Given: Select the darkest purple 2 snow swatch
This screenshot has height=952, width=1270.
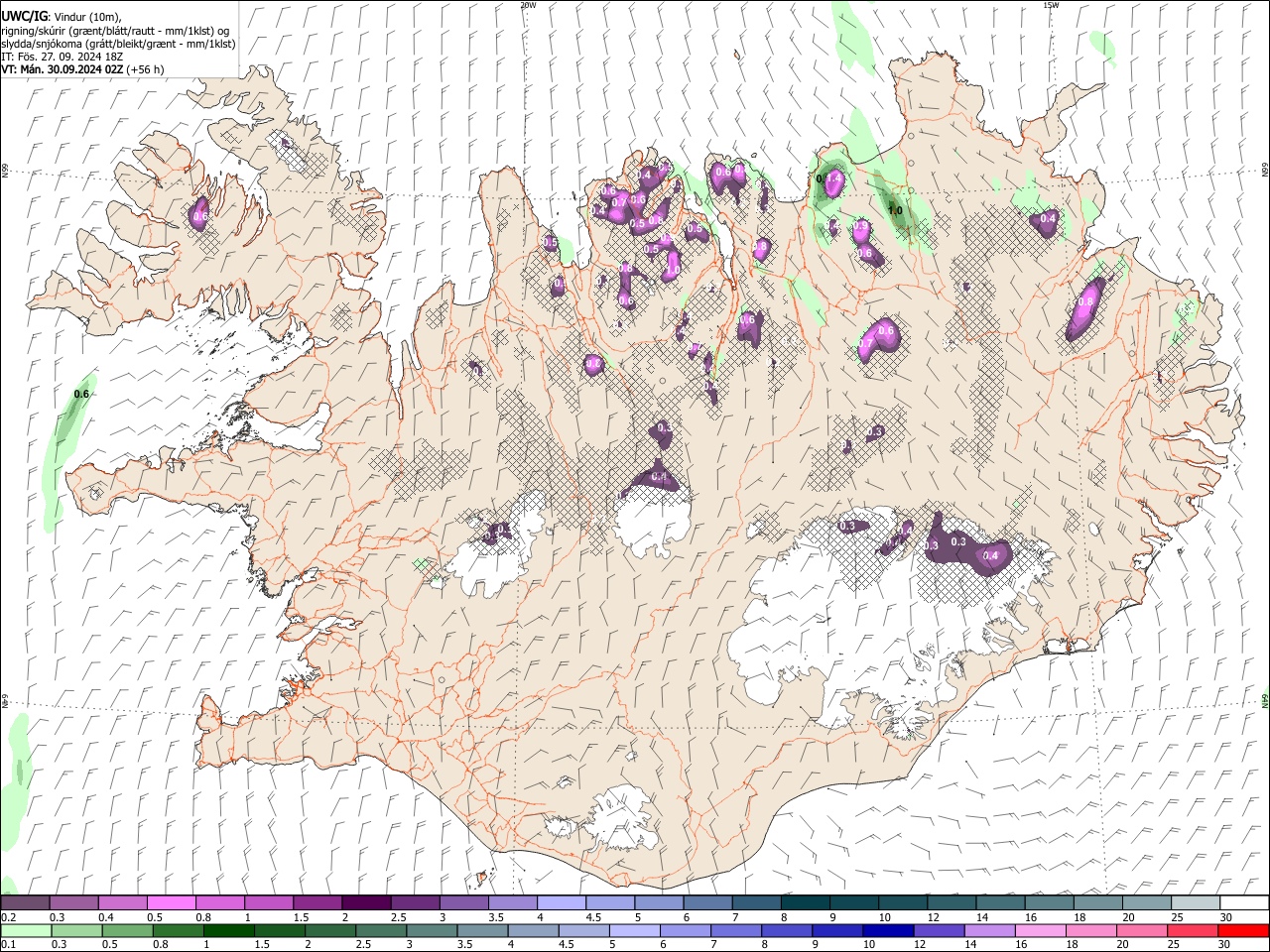Looking at the screenshot, I should (365, 902).
